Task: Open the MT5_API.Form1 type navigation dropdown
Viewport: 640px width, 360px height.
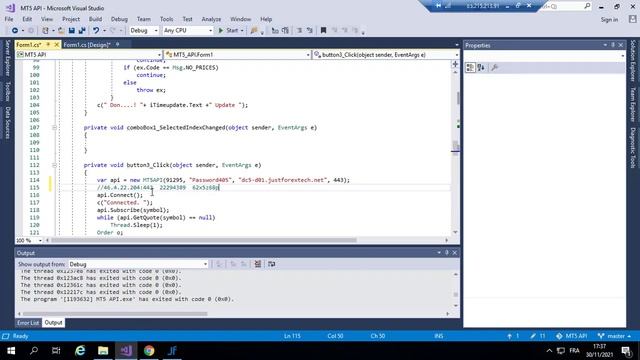Action: point(238,55)
